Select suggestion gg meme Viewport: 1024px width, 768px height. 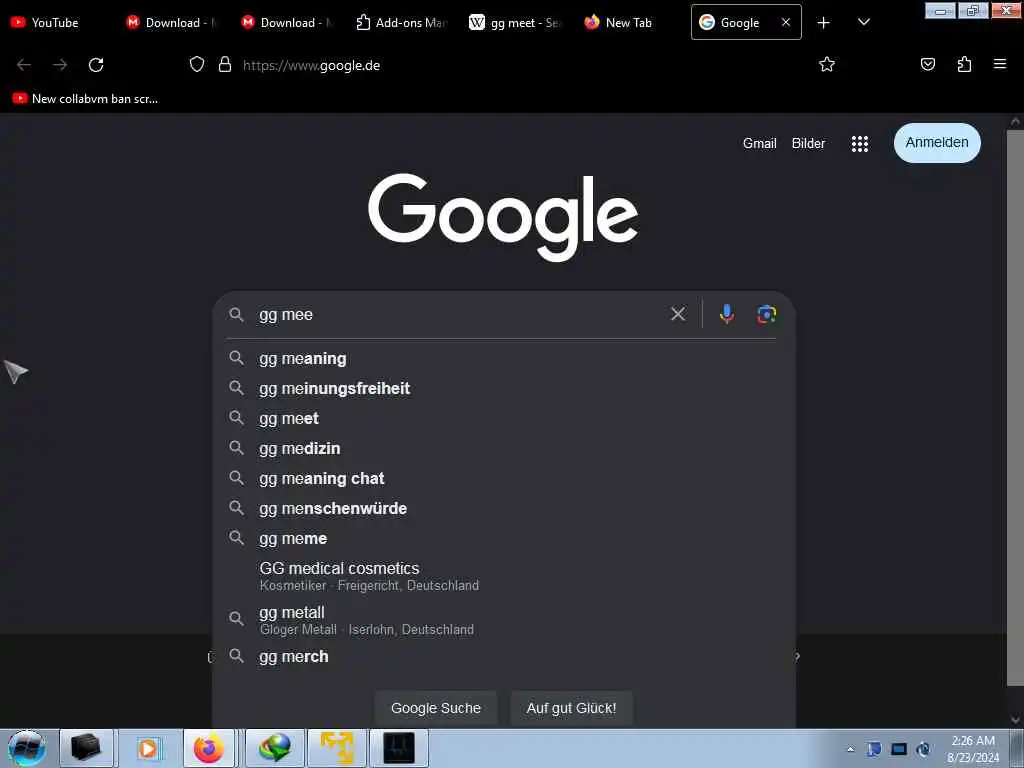(503, 538)
